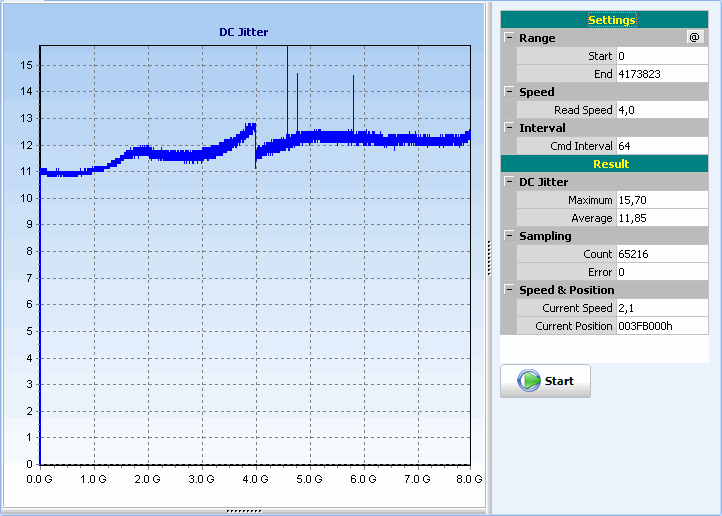Select the Sampling Error value
The image size is (722, 516).
click(x=661, y=272)
